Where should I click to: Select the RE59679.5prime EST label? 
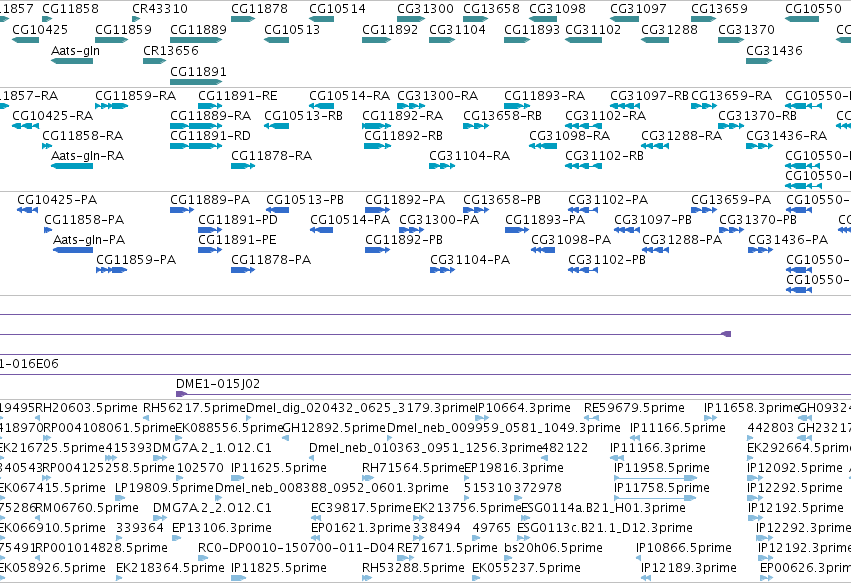tap(634, 408)
